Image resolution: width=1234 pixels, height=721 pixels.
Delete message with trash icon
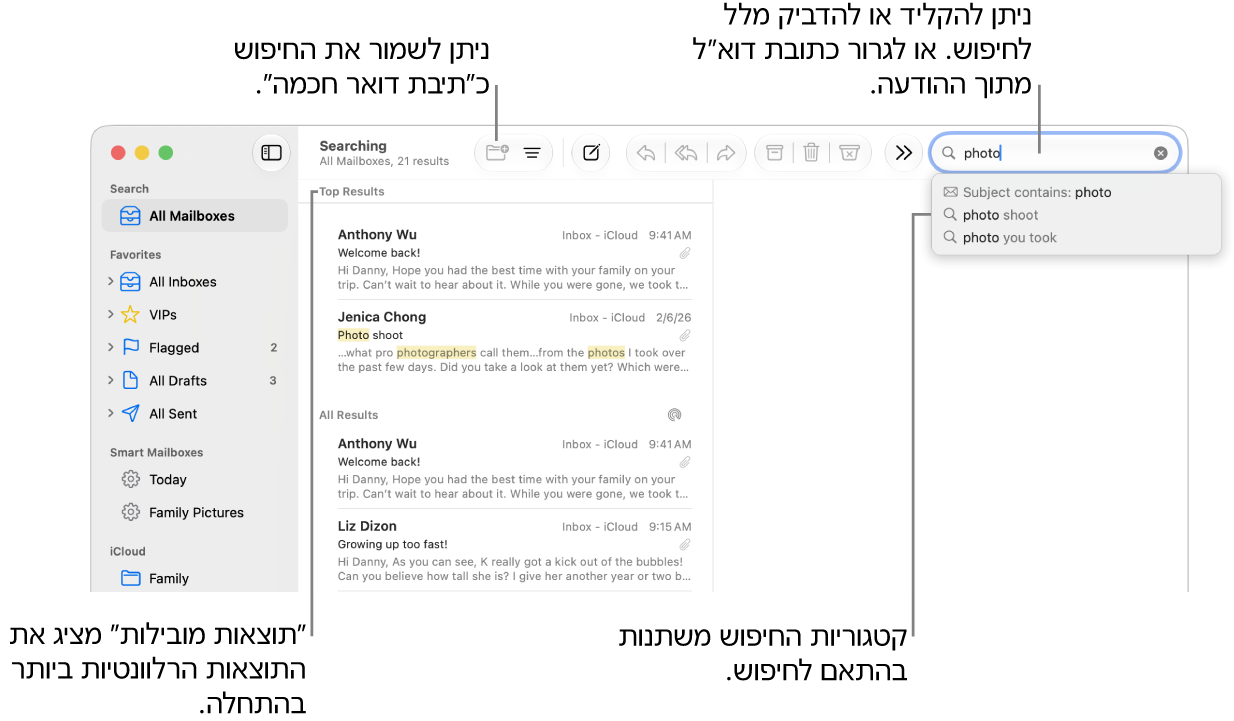(812, 153)
